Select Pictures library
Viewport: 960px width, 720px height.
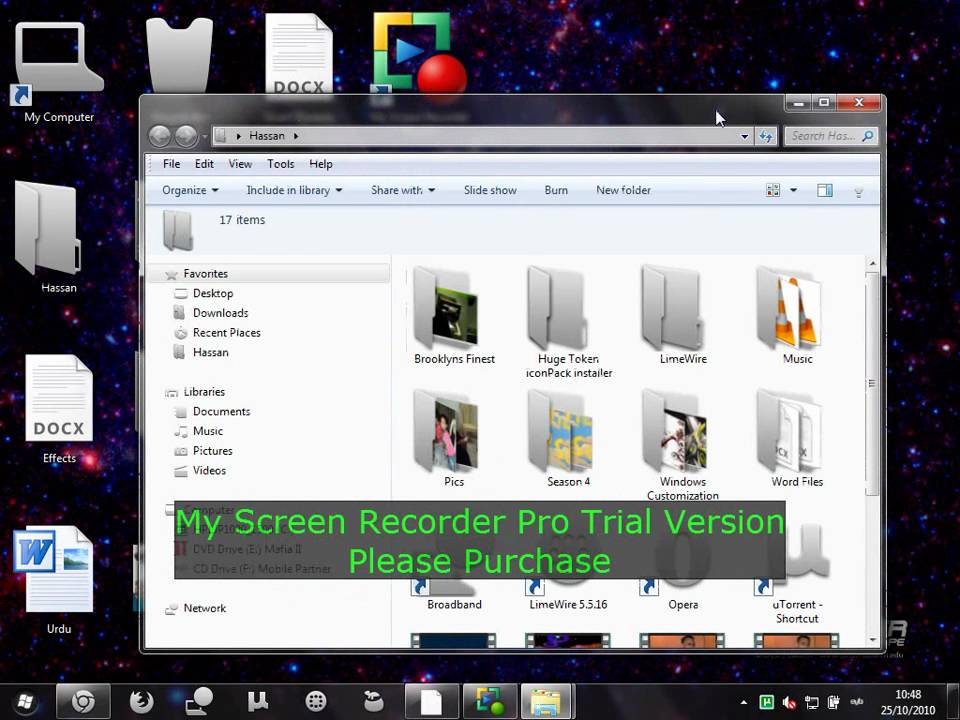click(212, 451)
